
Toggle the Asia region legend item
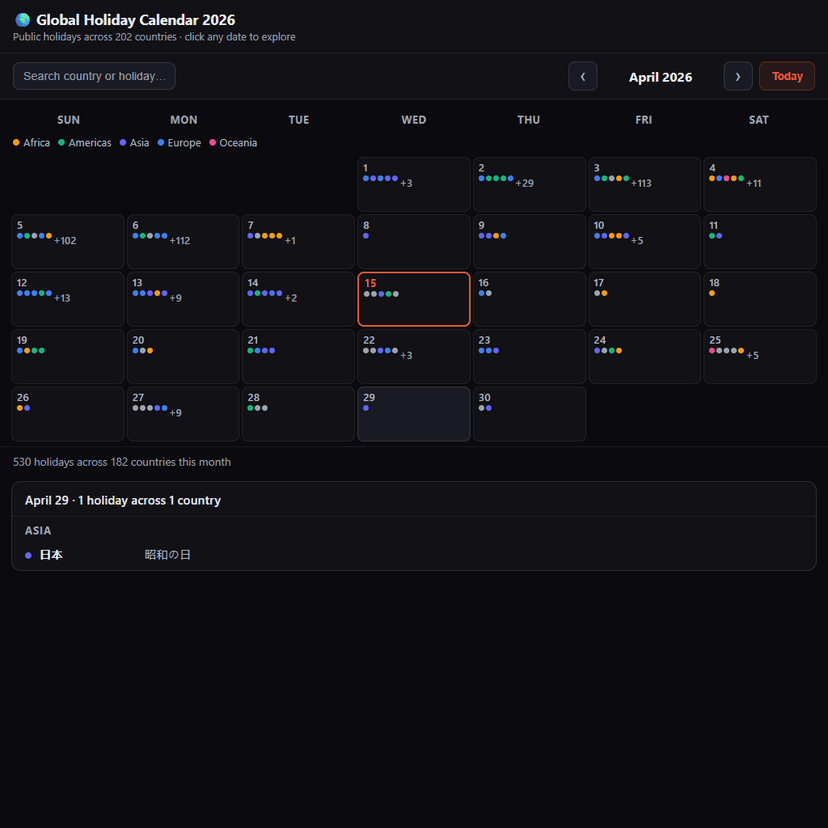pos(133,143)
